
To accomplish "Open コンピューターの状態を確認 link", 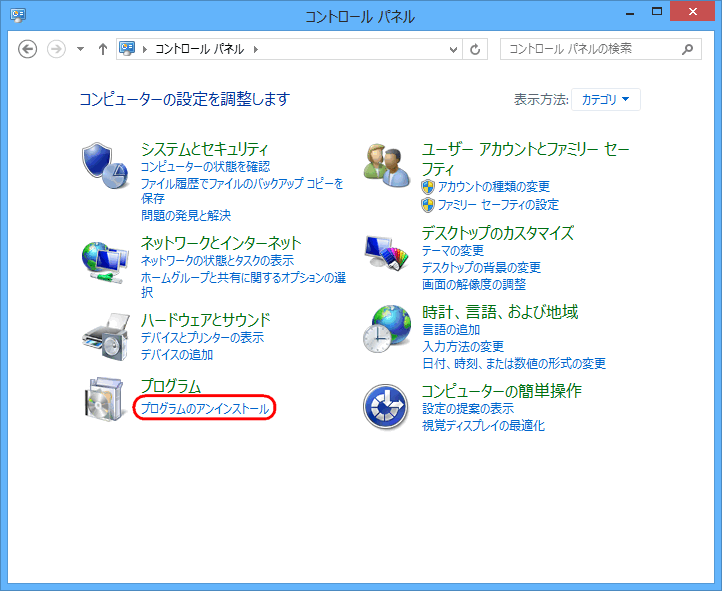I will [x=205, y=167].
